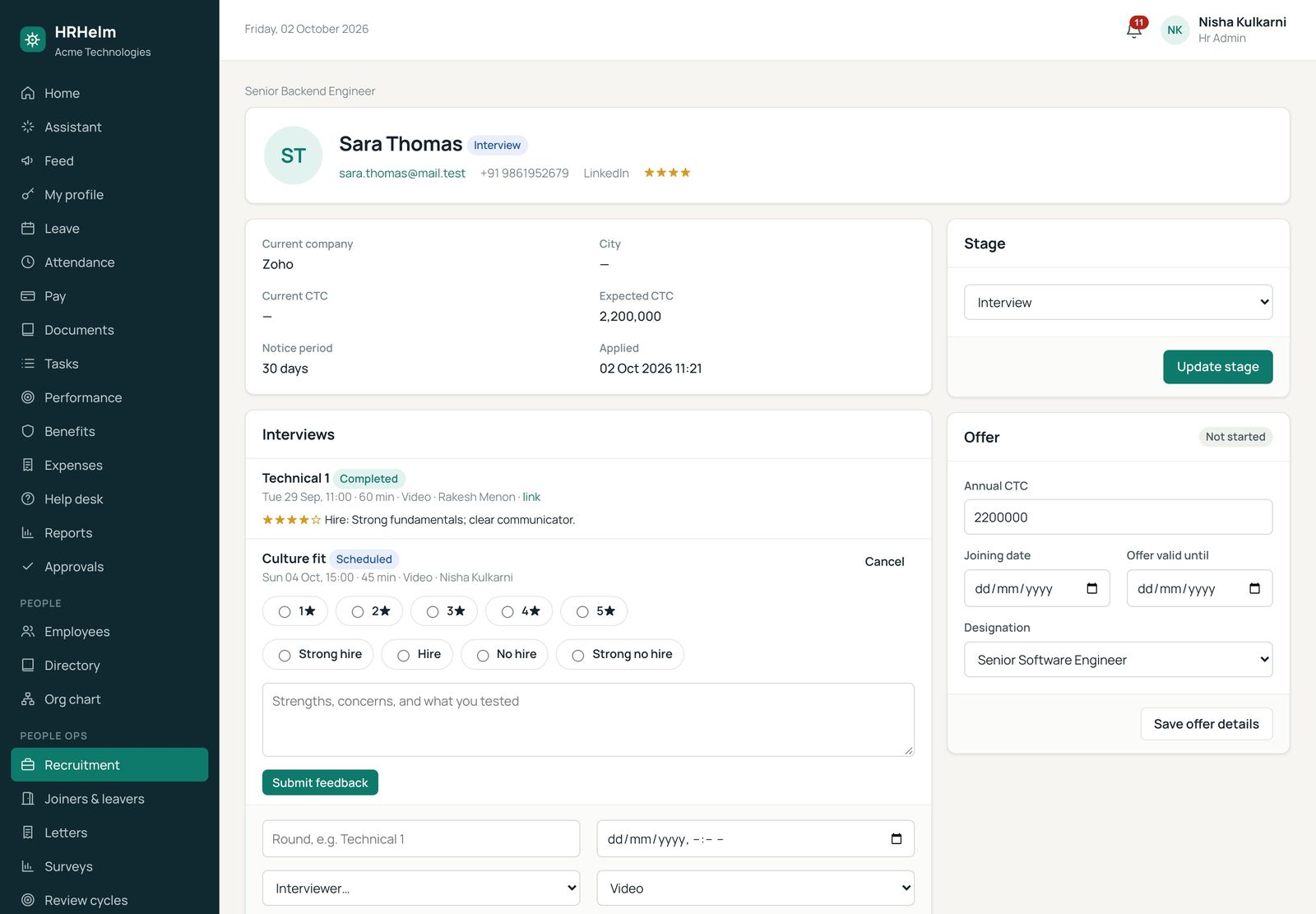
Task: Open the Assistant sparkle icon
Action: coord(28,127)
